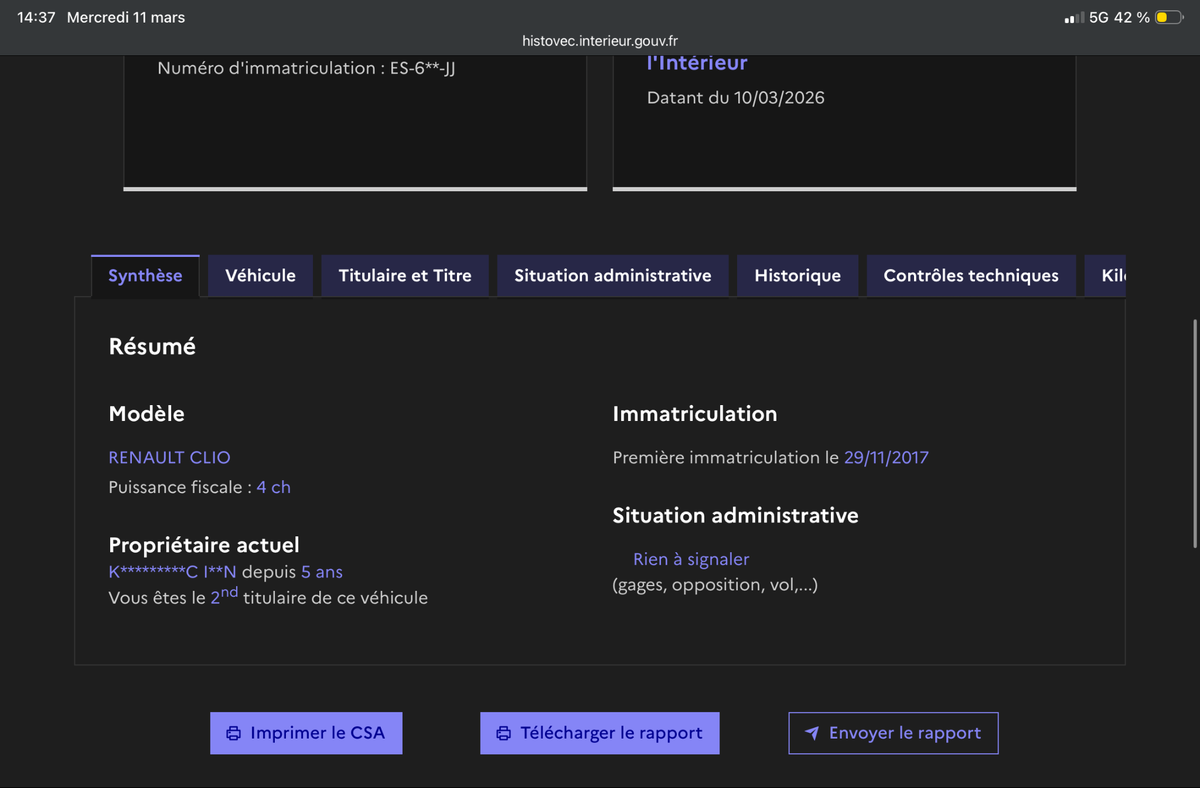Click the partially visible Kil tab
The height and width of the screenshot is (788, 1200).
1112,276
